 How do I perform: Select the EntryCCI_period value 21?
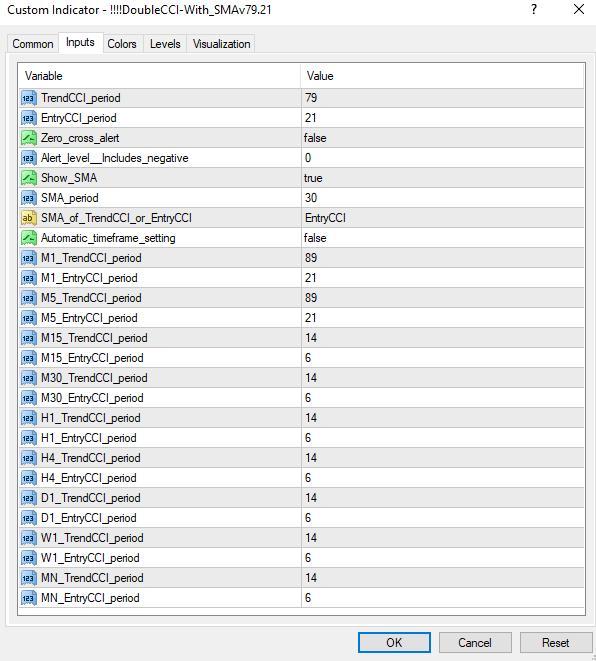311,118
